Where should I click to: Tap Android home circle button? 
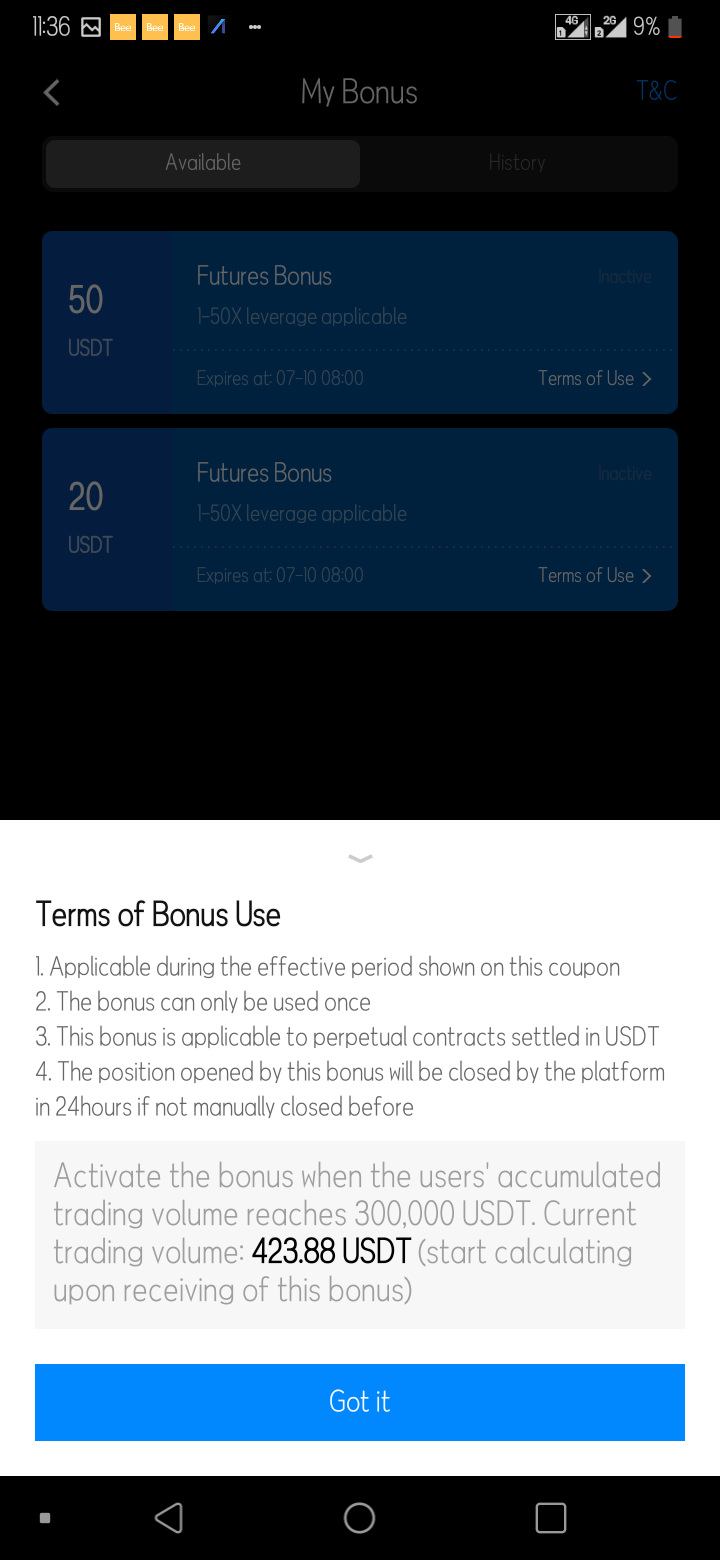point(359,1518)
